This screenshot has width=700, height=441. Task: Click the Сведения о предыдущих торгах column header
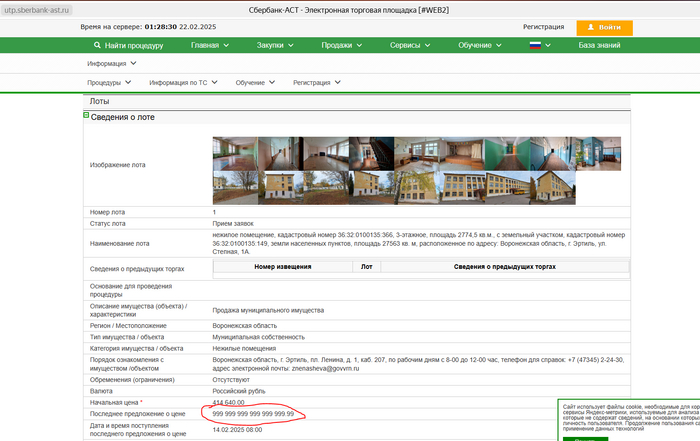pos(504,266)
